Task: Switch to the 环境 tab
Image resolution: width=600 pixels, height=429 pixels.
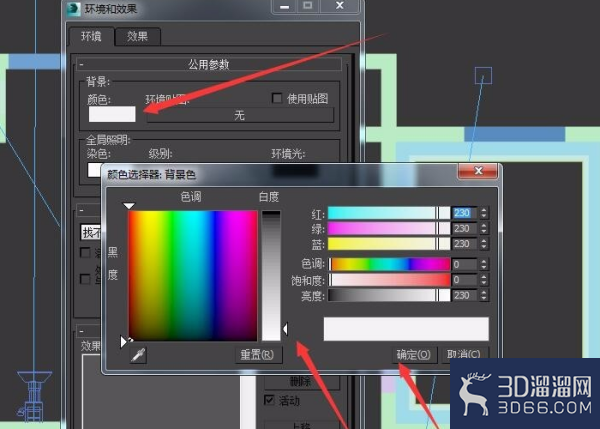Action: pyautogui.click(x=91, y=36)
